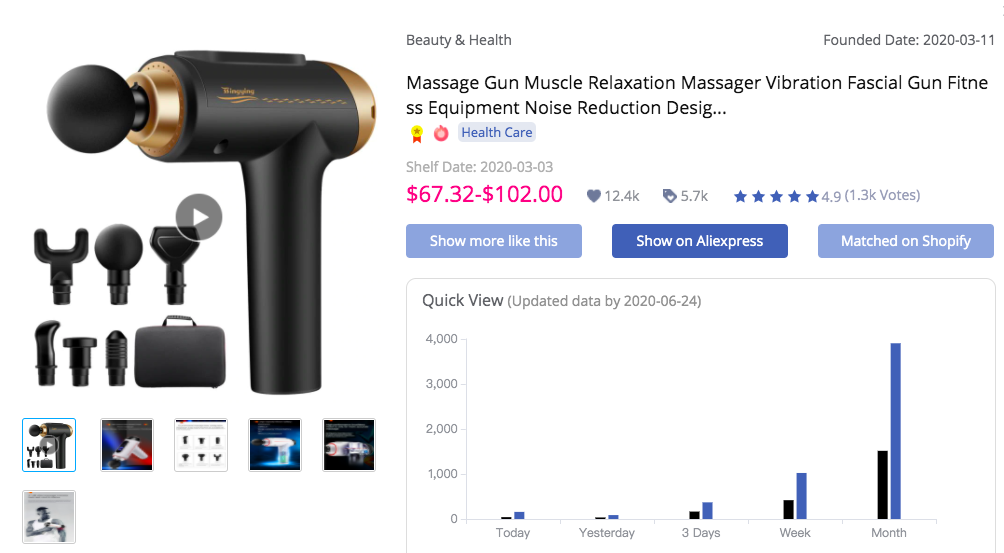Select the man using massager thumbnail
Image resolution: width=1004 pixels, height=553 pixels.
[x=49, y=517]
